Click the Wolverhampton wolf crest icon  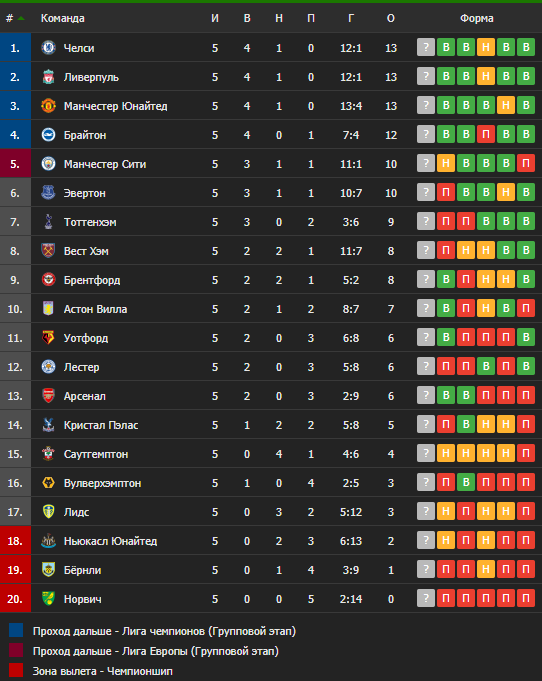coord(48,483)
